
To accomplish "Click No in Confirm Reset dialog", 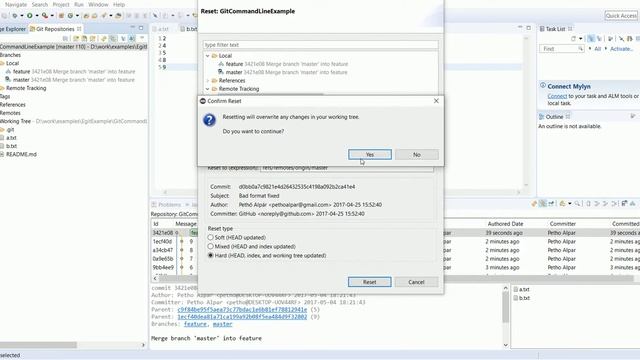I will click(417, 154).
